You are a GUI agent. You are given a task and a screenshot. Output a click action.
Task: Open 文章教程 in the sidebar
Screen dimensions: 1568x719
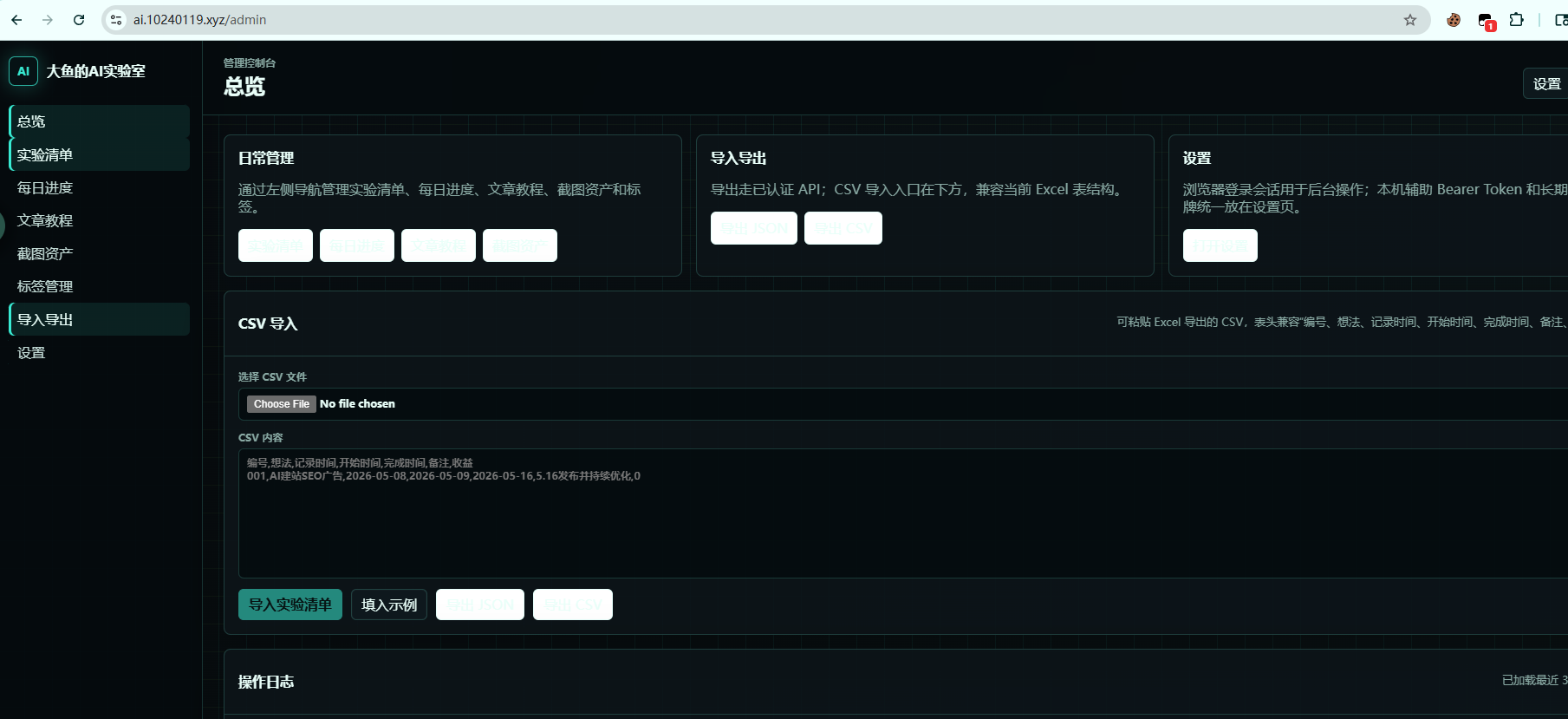pyautogui.click(x=99, y=220)
